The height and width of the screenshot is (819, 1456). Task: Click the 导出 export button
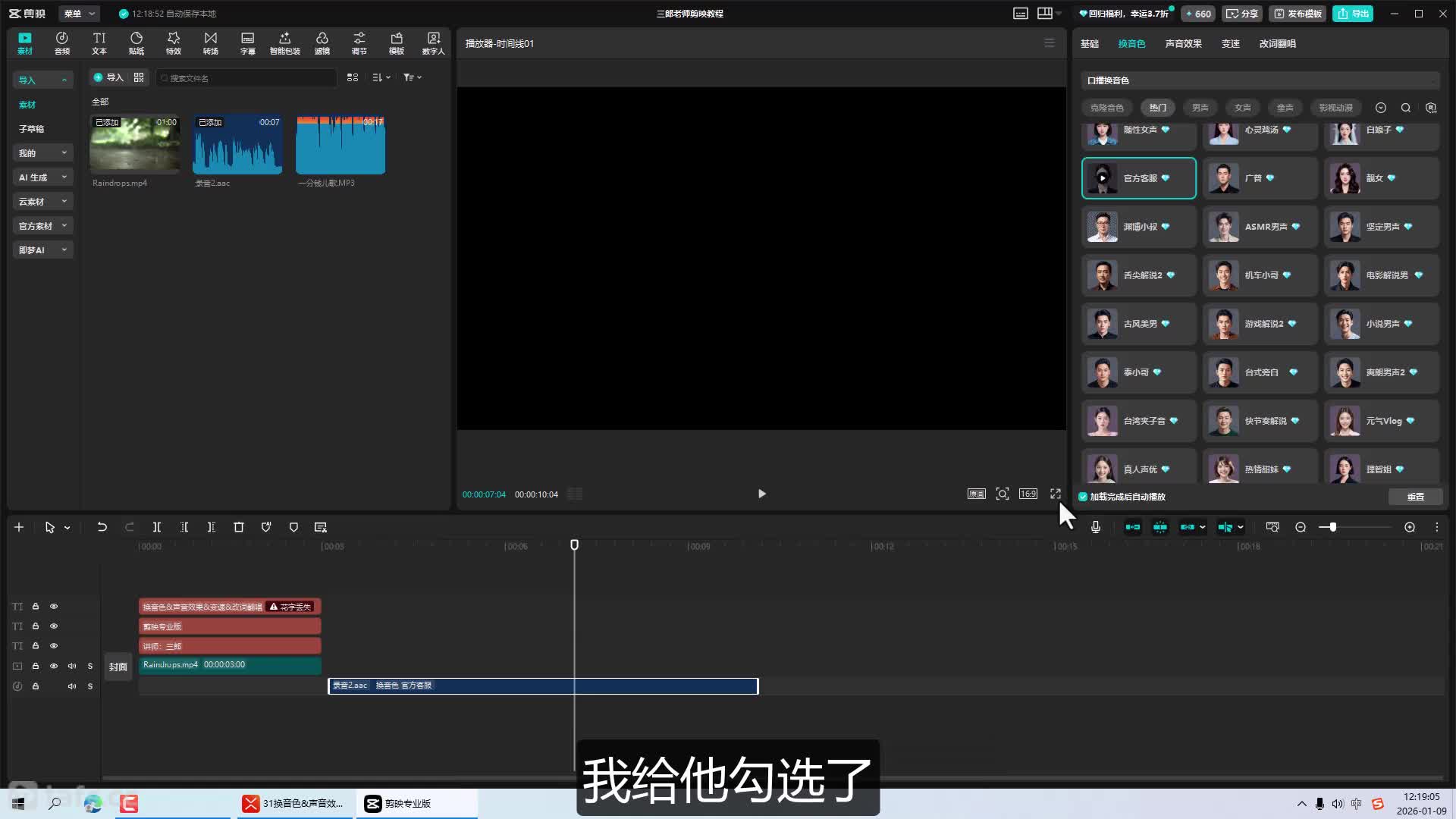coord(1354,14)
